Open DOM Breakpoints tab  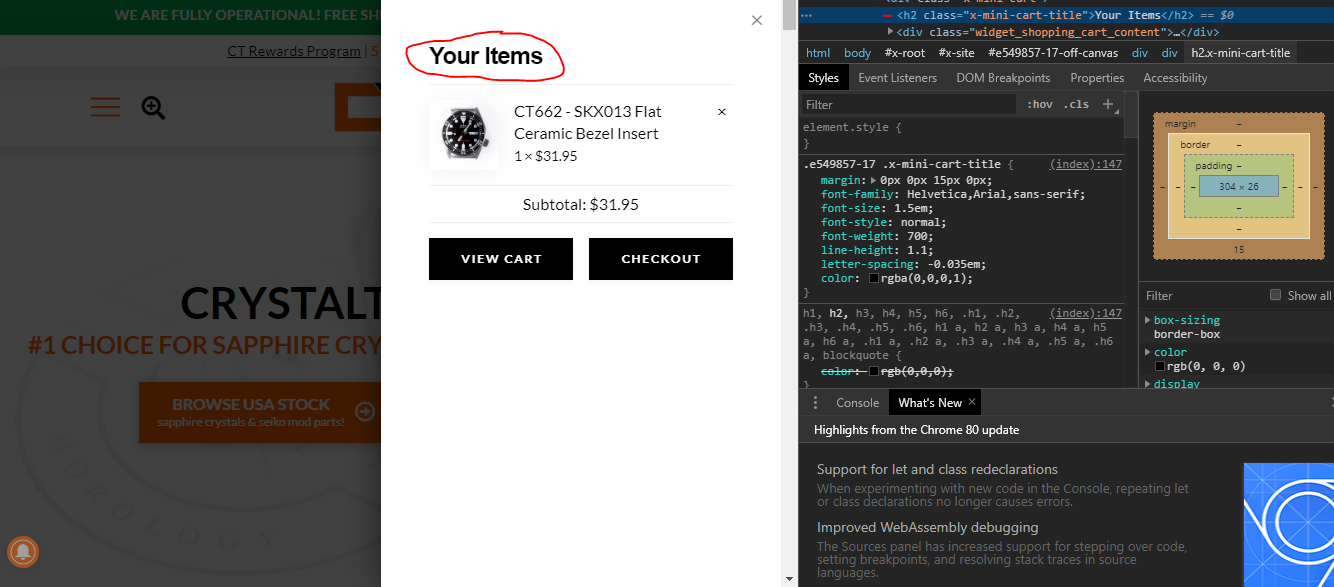[1003, 78]
